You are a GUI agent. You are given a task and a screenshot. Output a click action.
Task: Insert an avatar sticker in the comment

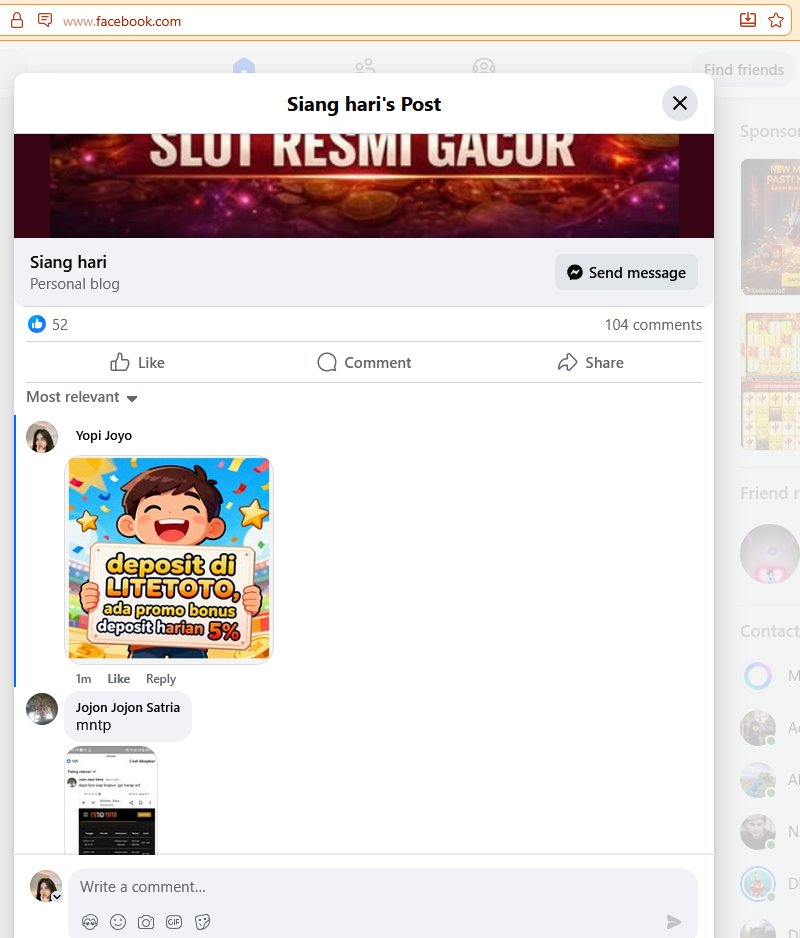coord(90,922)
